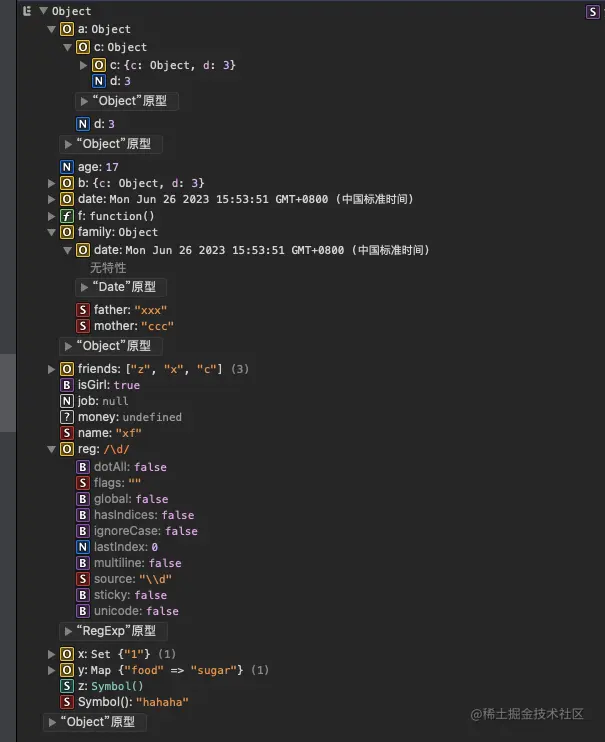
Task: Select the 'money: undefined' property row
Action: click(121, 417)
